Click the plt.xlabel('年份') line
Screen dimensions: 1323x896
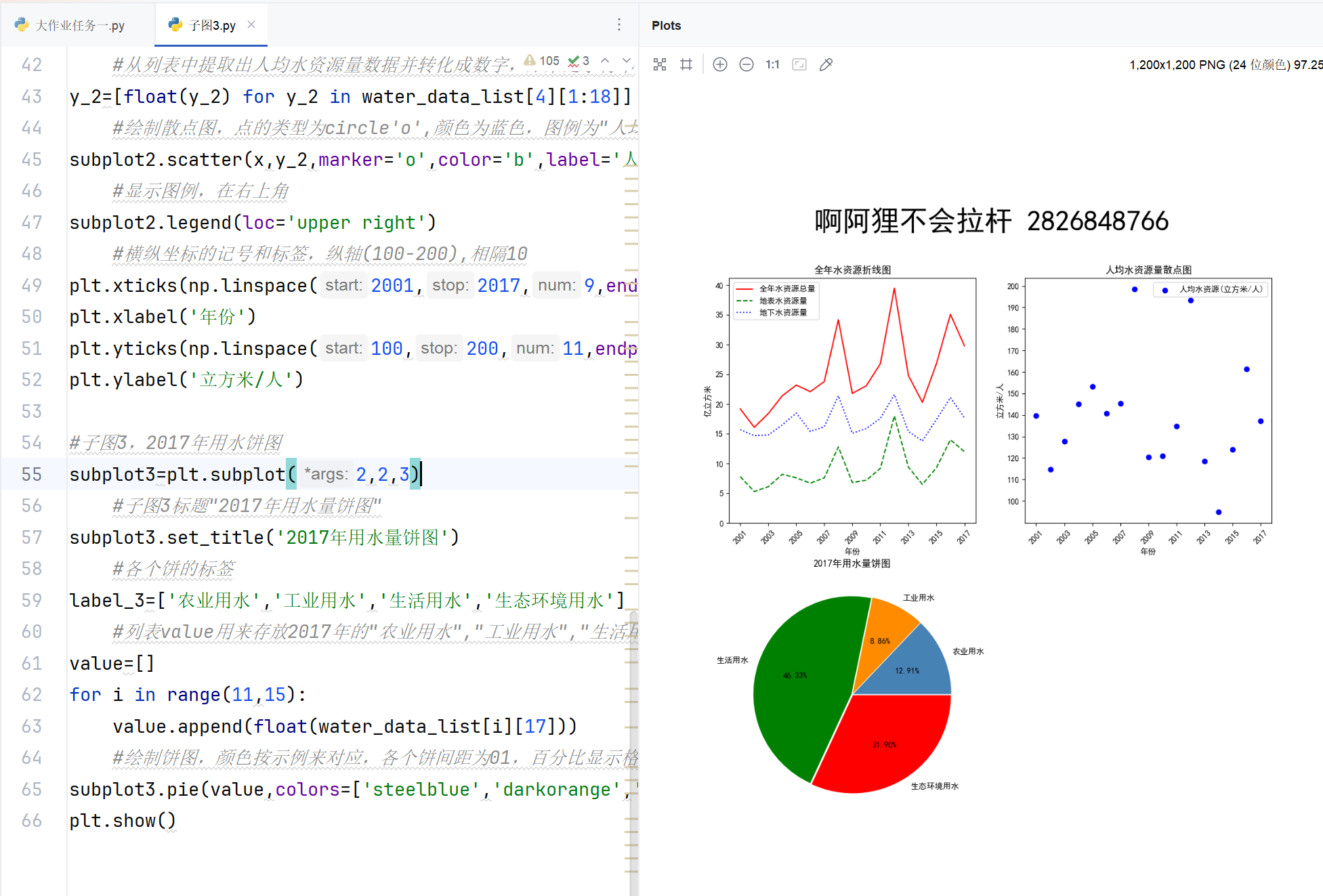(163, 316)
